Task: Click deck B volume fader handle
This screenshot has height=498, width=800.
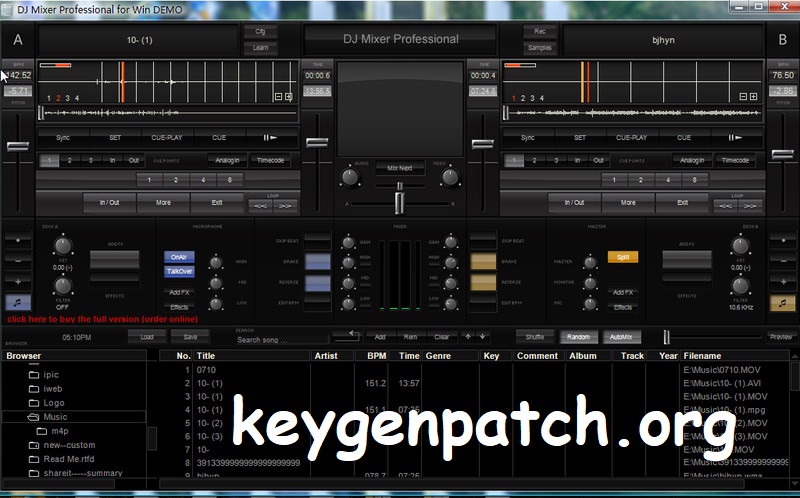Action: [483, 143]
